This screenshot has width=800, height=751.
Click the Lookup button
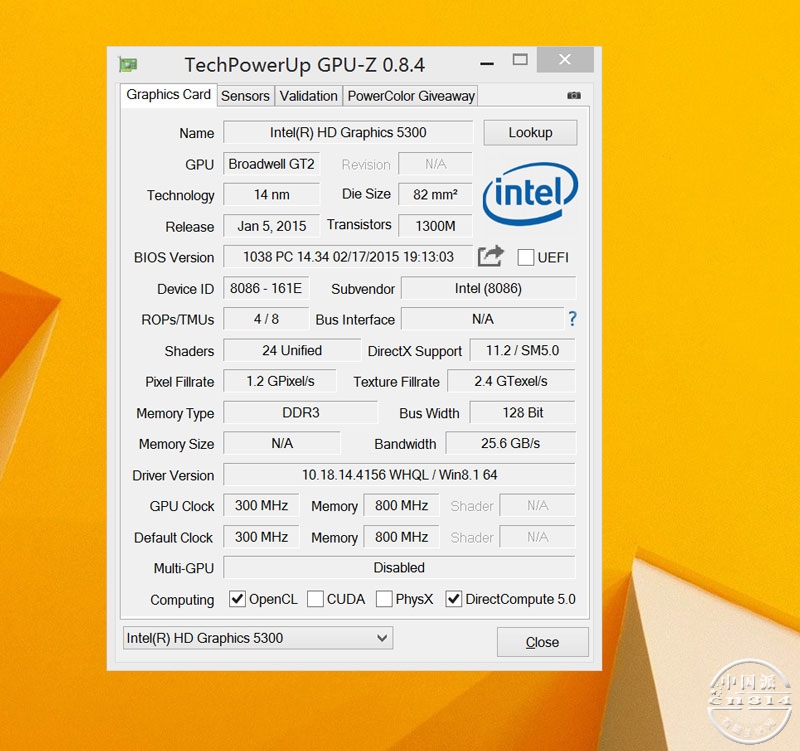[x=530, y=133]
